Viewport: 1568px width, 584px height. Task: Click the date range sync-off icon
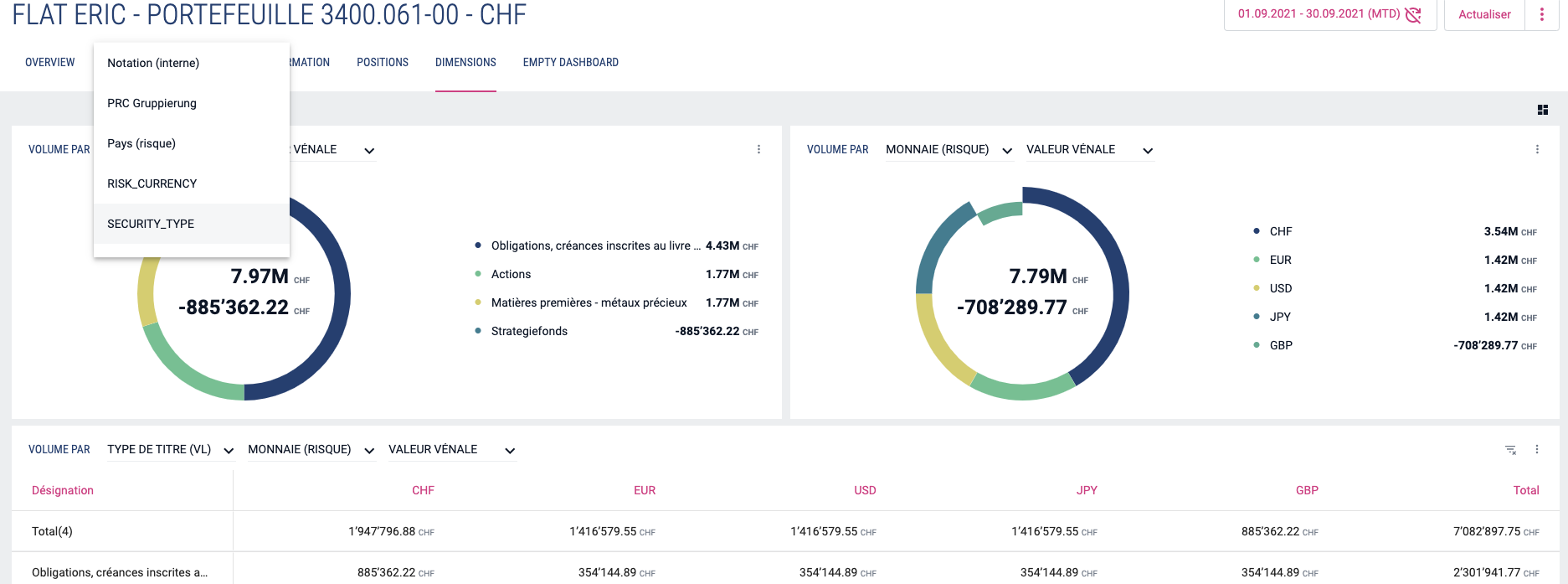tap(1413, 14)
